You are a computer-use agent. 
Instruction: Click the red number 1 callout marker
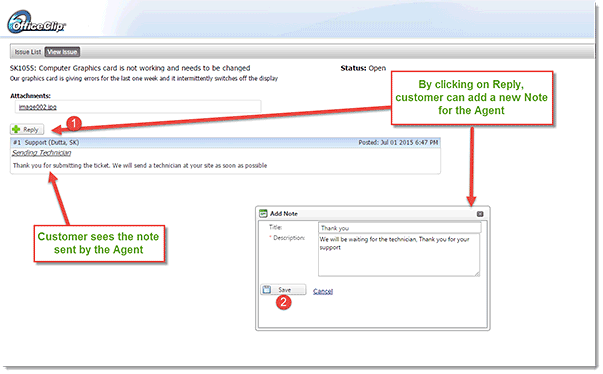pos(74,124)
